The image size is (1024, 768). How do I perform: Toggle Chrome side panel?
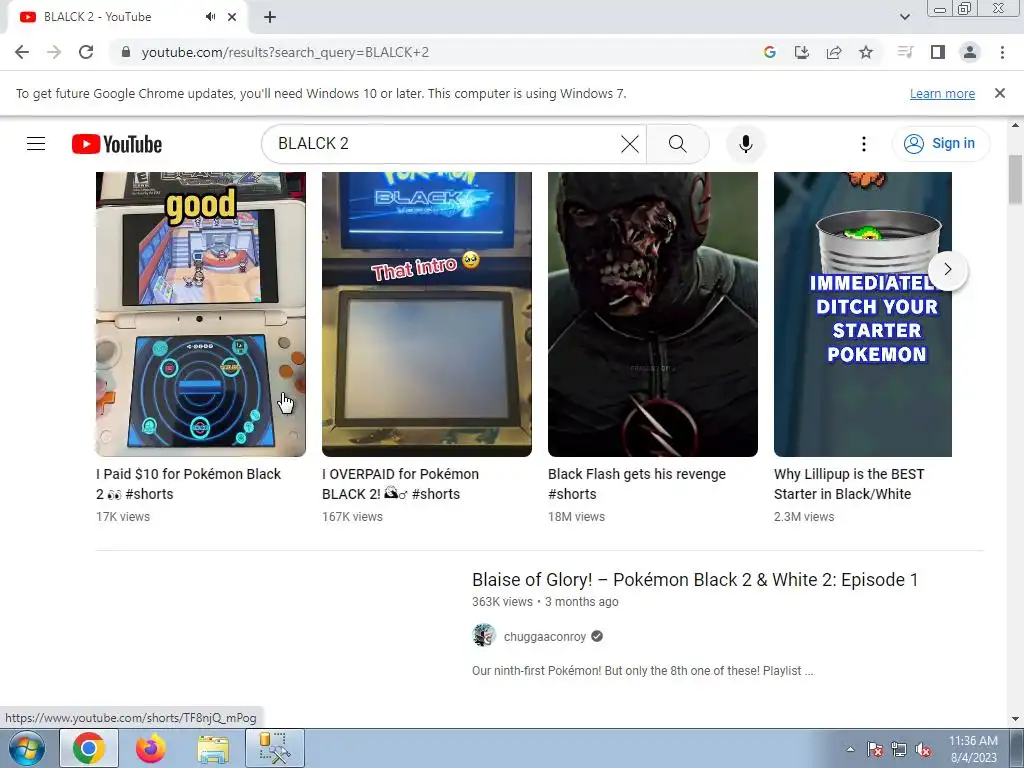(x=938, y=52)
